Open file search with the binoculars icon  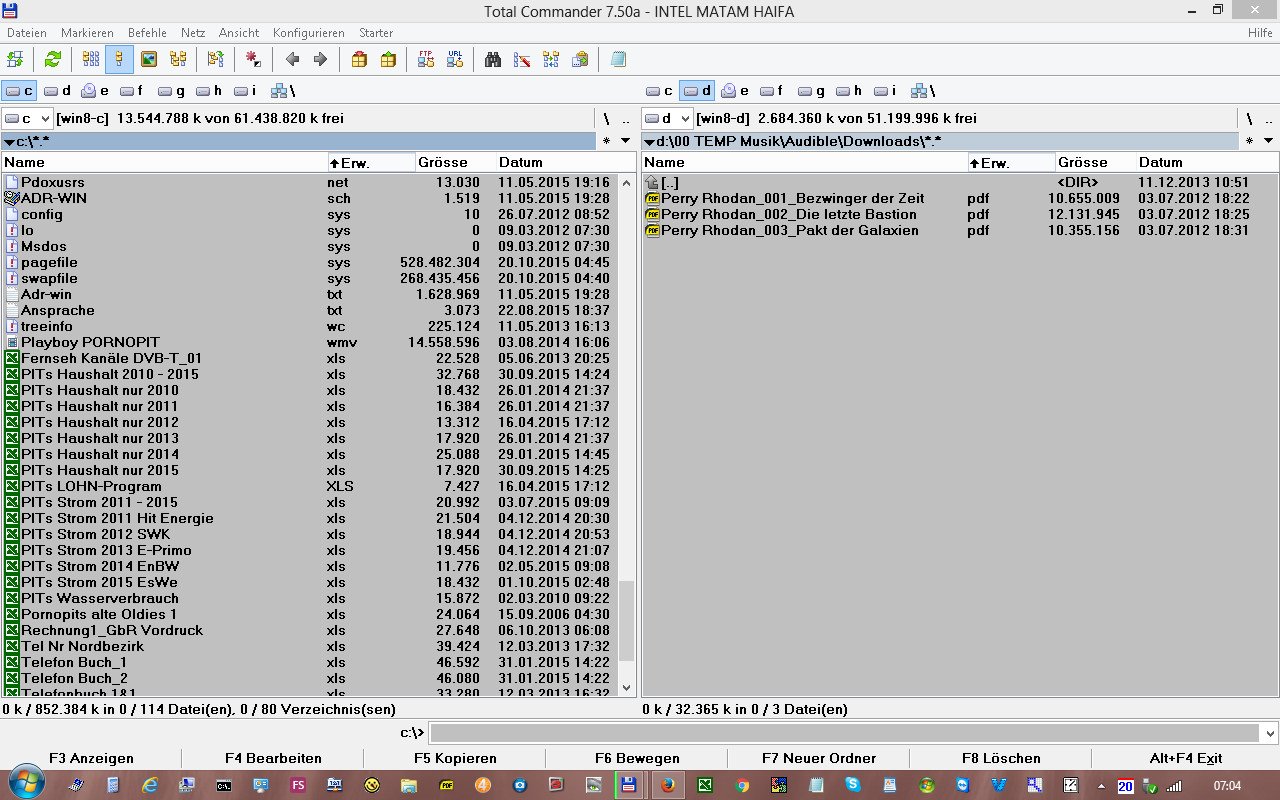(x=493, y=59)
